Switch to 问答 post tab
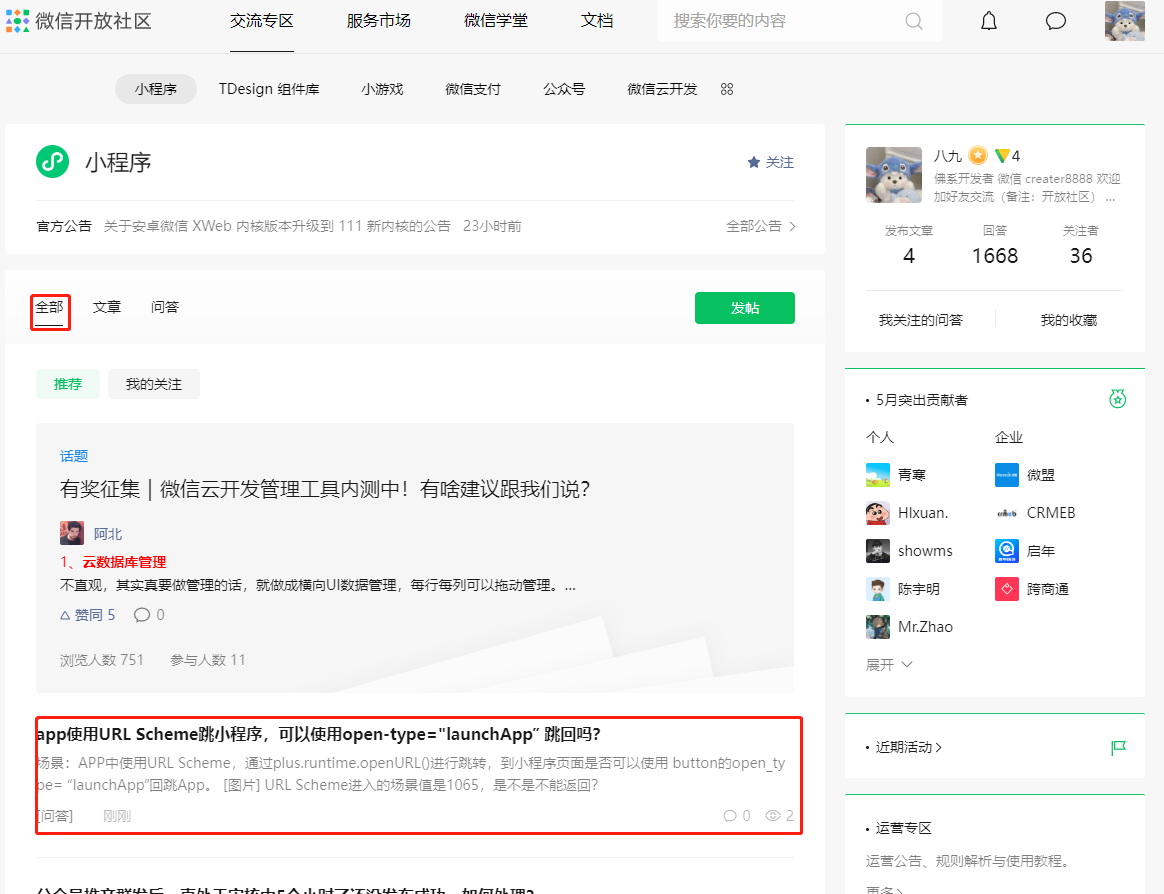The image size is (1164, 894). (x=165, y=307)
